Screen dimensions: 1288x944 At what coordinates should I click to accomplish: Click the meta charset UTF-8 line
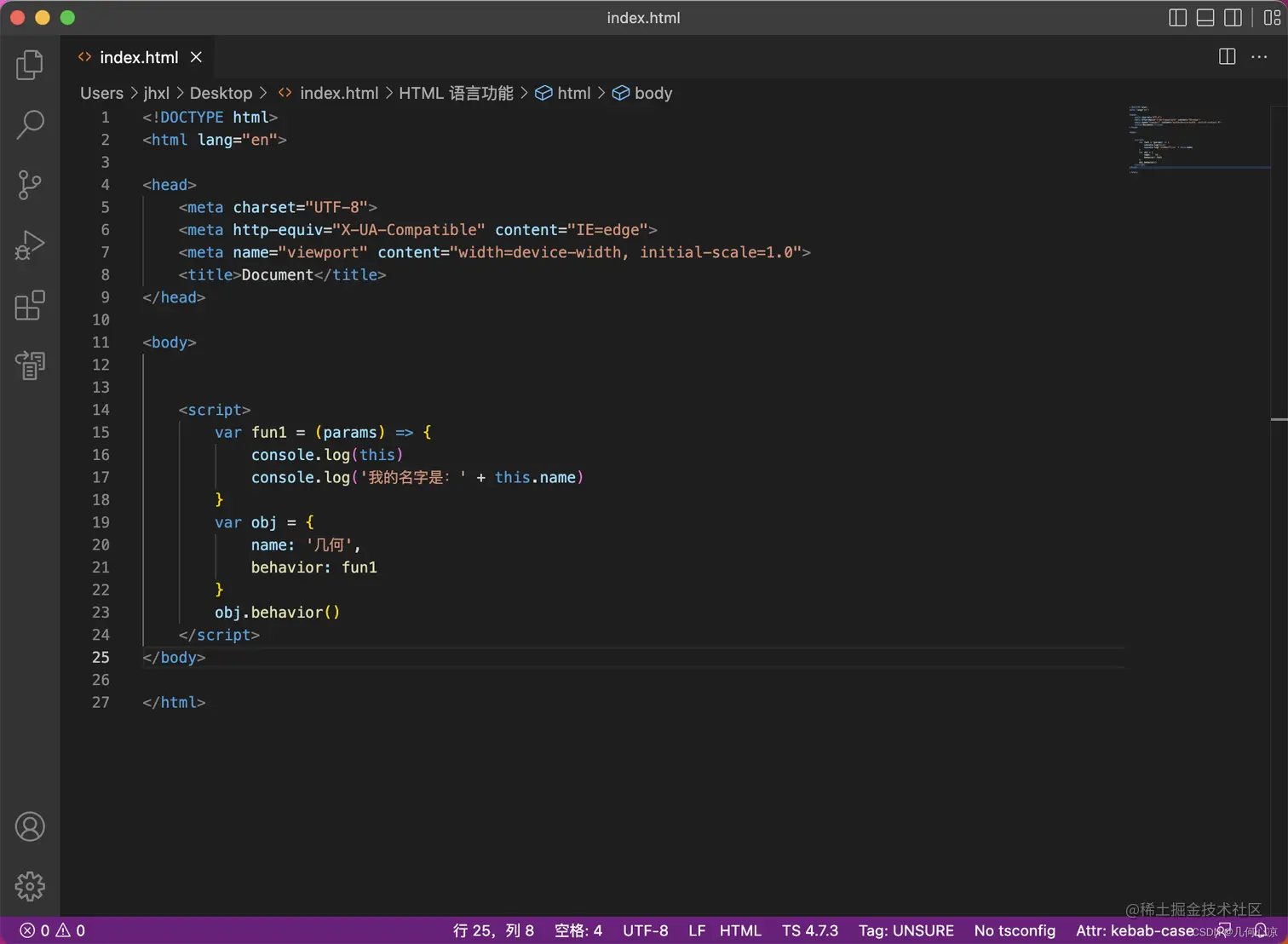pos(278,207)
